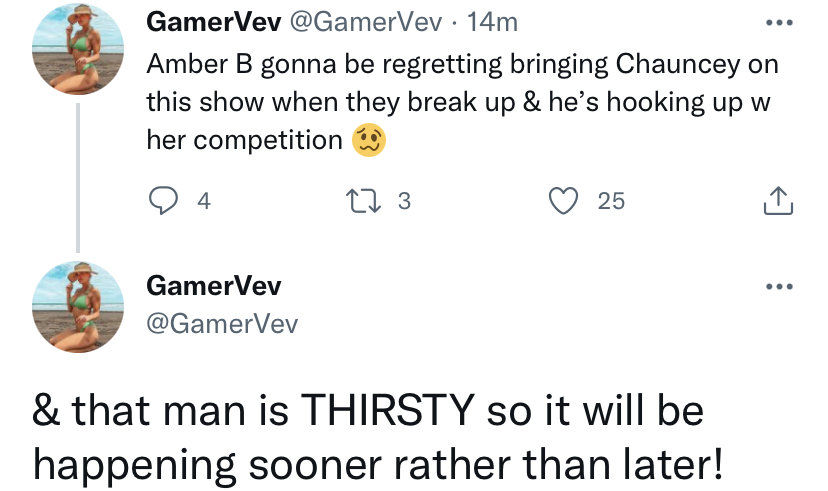
Task: Click @GamerVev handle under second tweet name
Action: click(222, 324)
